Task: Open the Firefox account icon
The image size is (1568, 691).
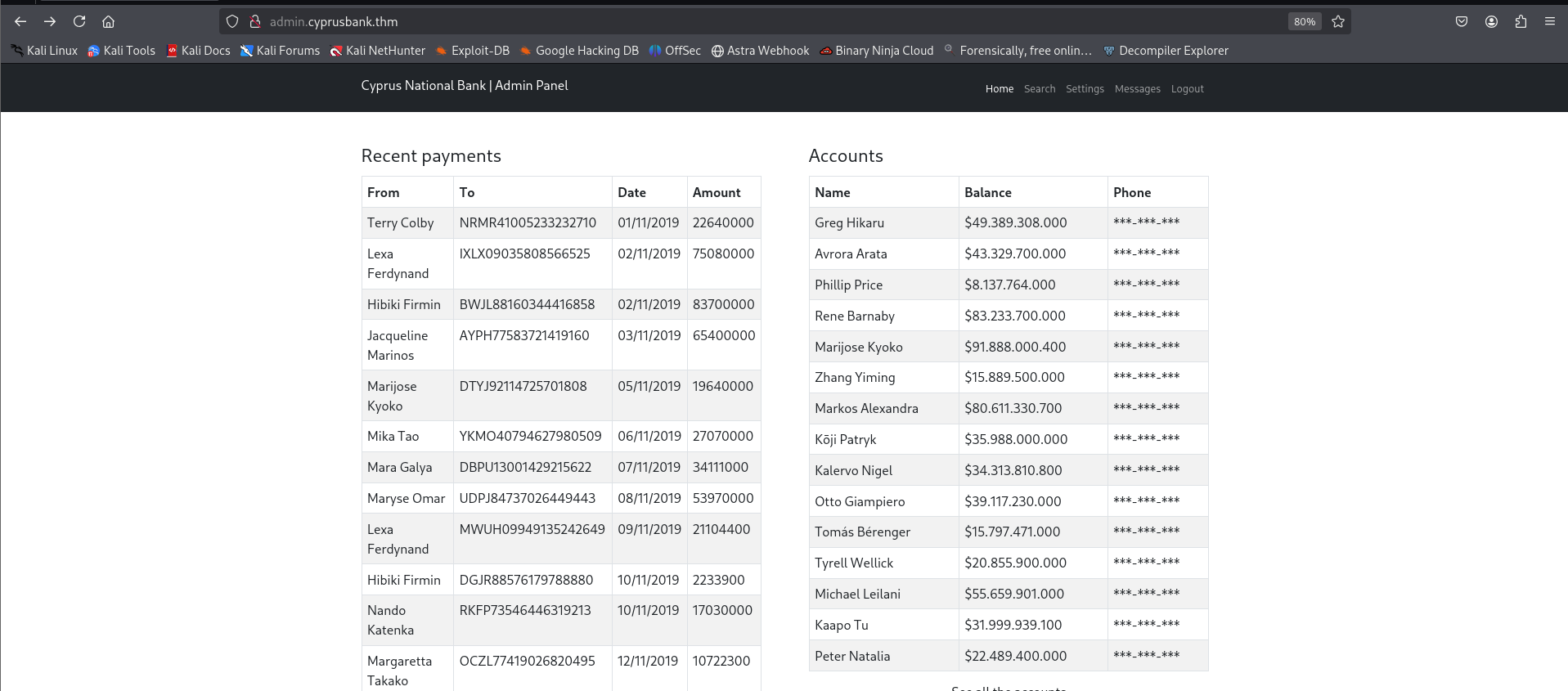Action: pos(1491,22)
